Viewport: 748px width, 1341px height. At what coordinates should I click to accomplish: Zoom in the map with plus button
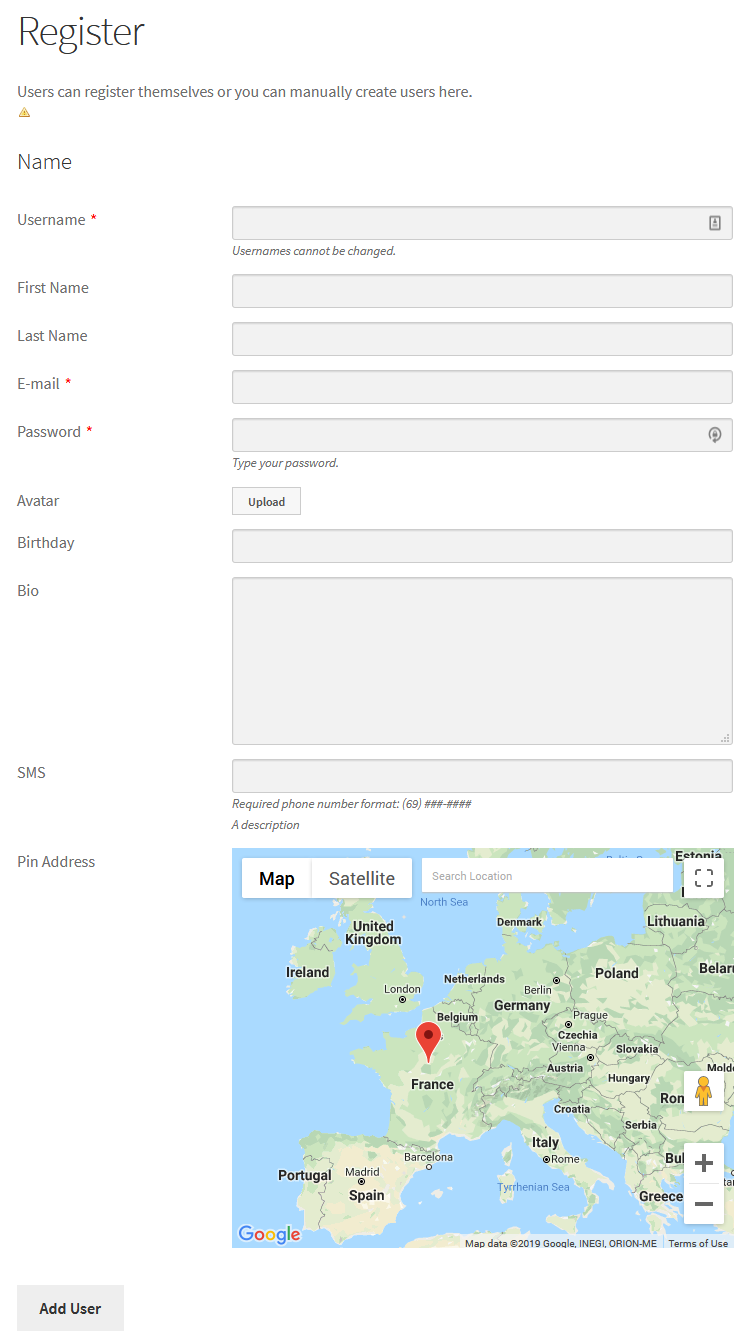704,1163
